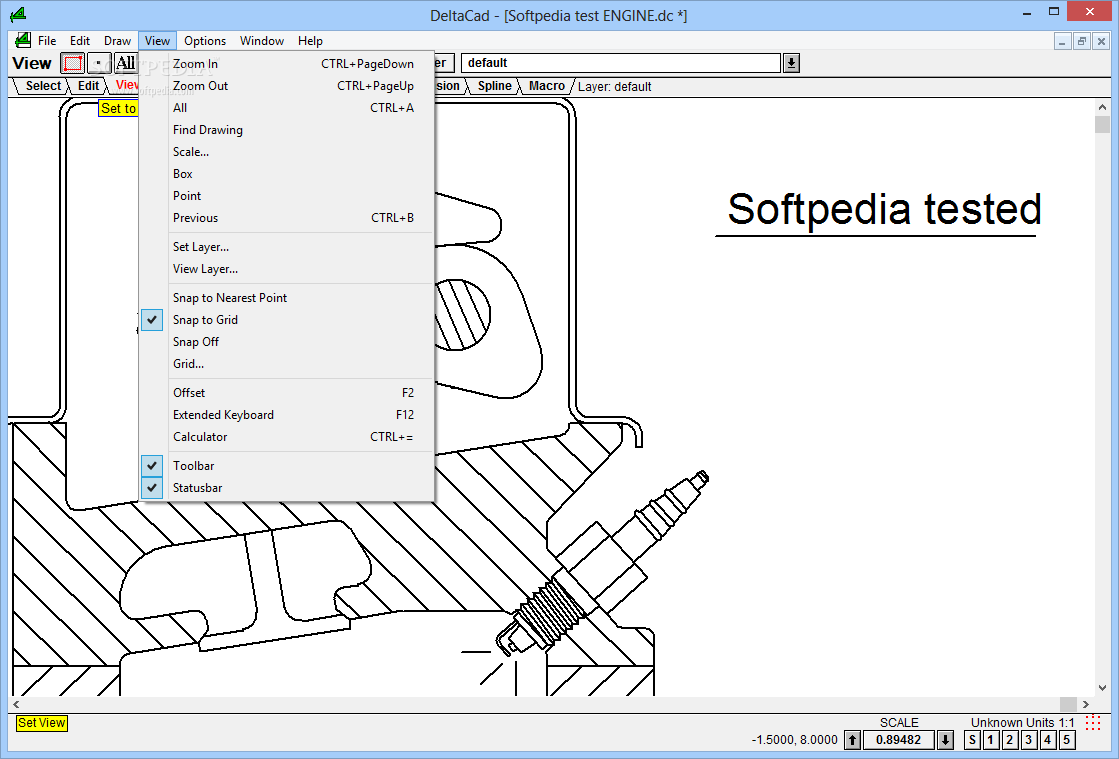Choose the Box view entry
The image size is (1119, 759).
tap(287, 174)
